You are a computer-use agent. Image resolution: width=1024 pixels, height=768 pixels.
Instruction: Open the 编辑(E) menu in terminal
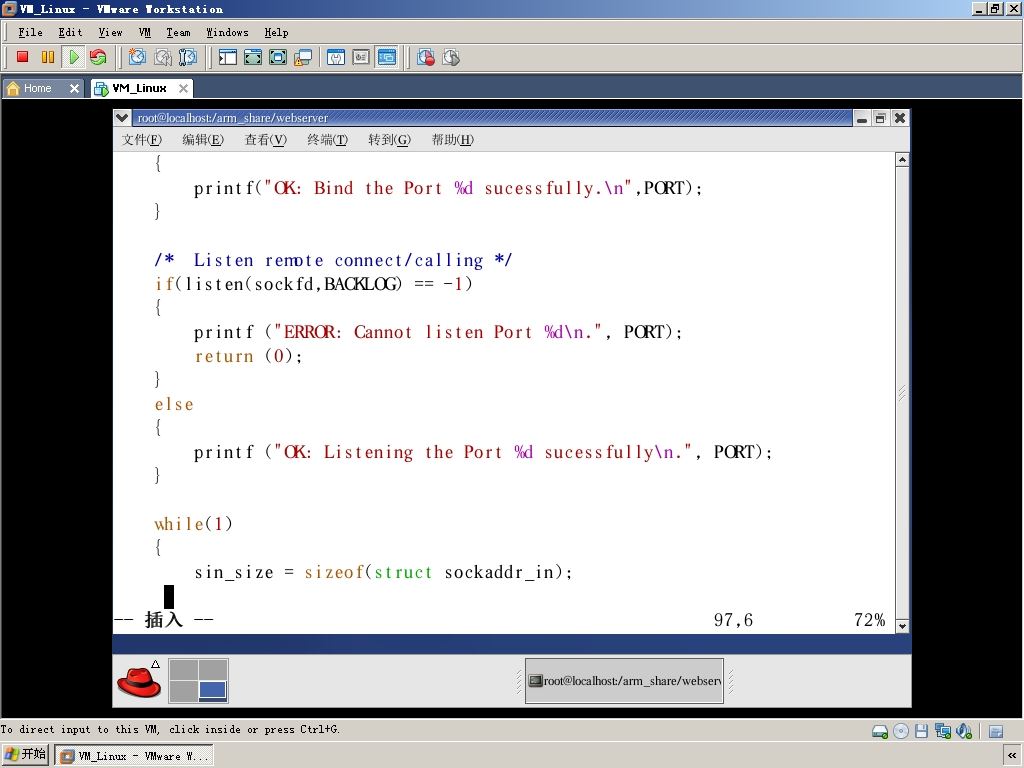202,139
